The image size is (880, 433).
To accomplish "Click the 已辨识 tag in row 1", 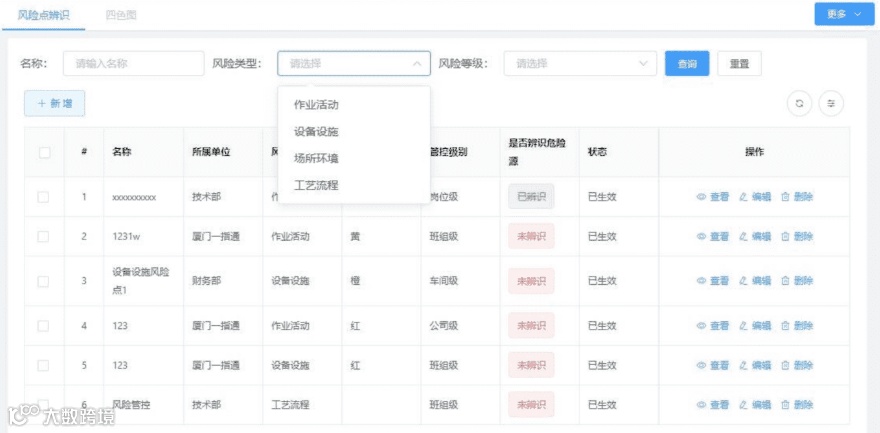I will click(531, 197).
